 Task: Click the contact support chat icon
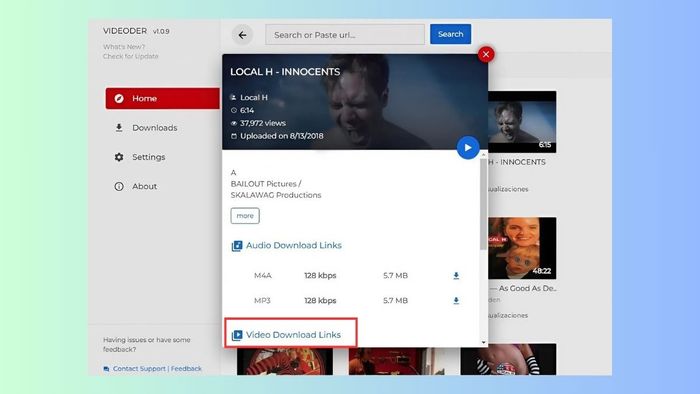coord(106,369)
